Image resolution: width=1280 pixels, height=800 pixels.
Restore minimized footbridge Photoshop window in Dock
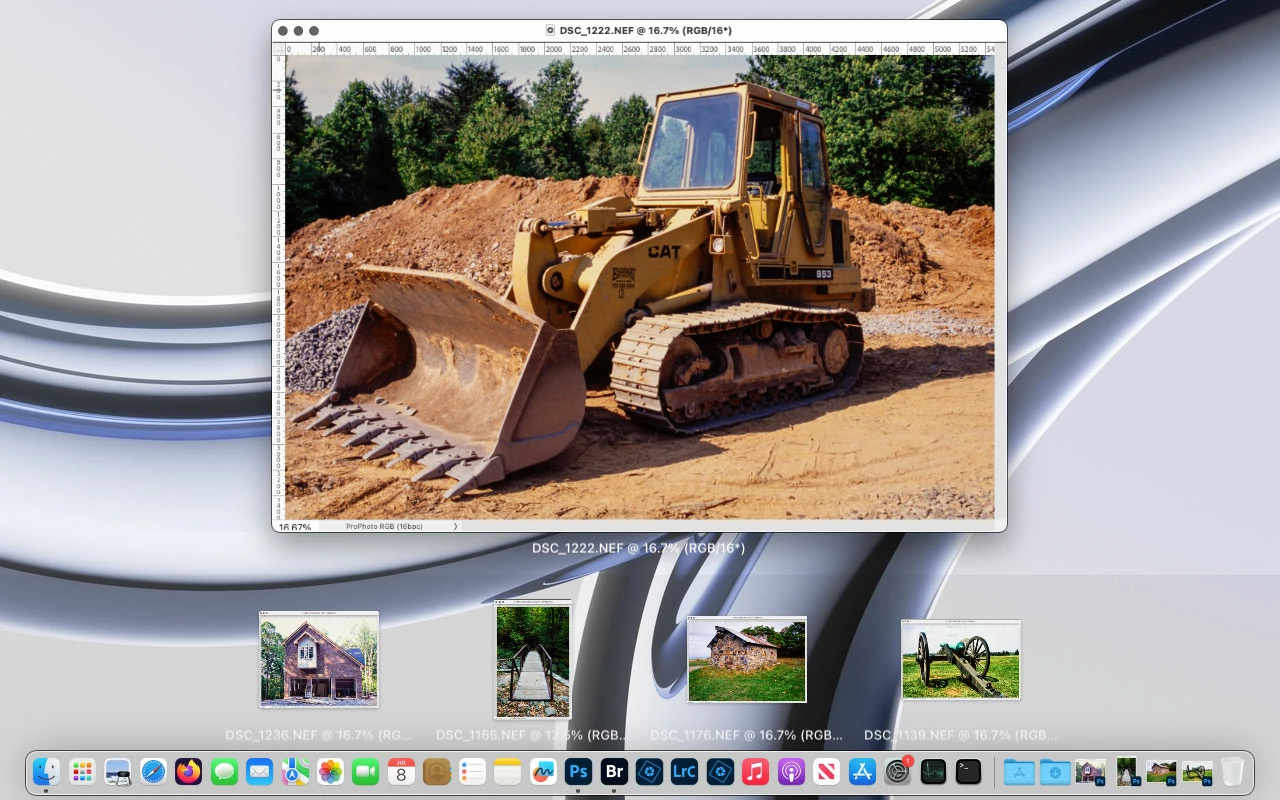pos(1126,772)
